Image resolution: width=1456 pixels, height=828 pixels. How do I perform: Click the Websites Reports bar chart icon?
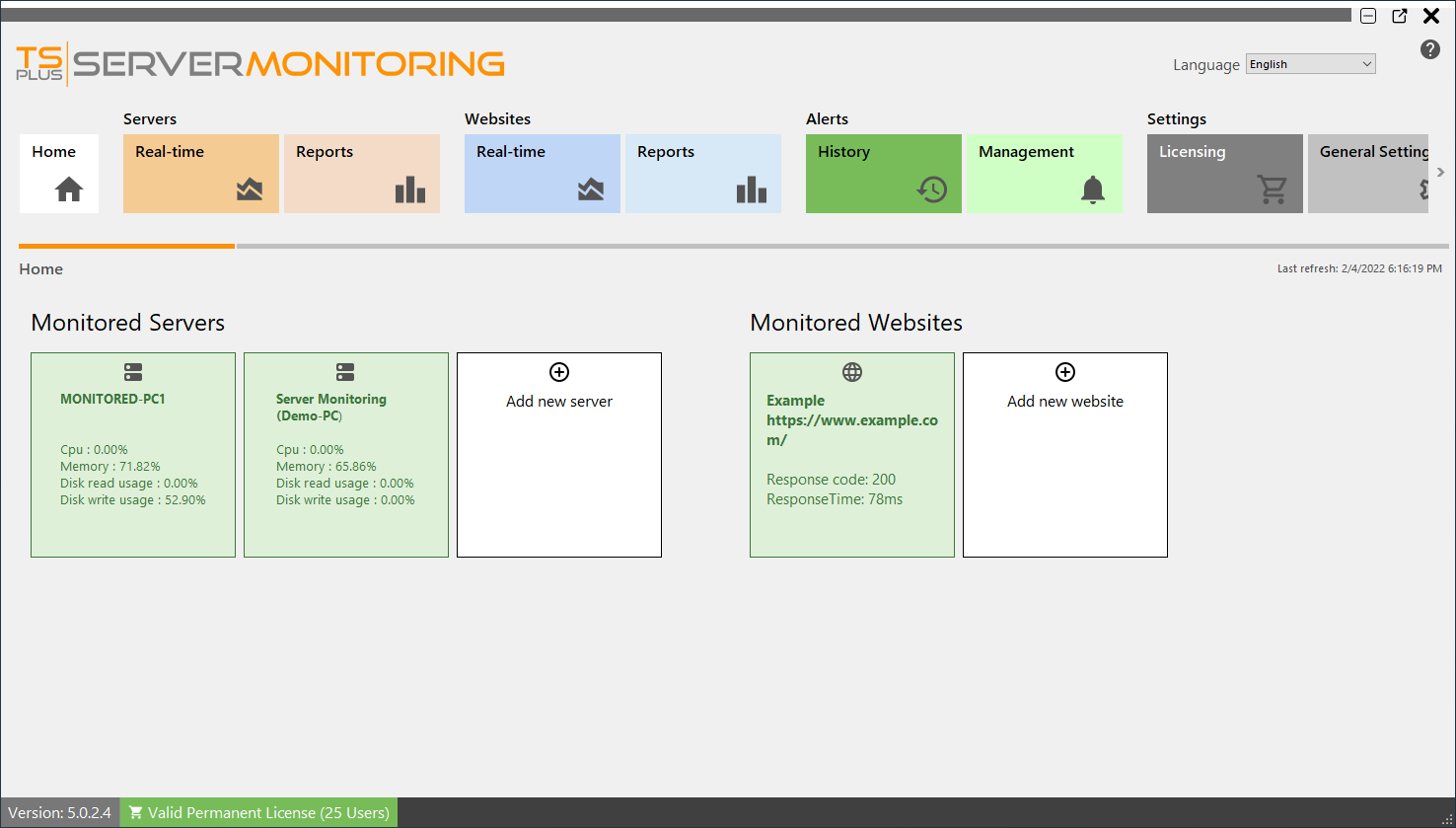coord(751,191)
